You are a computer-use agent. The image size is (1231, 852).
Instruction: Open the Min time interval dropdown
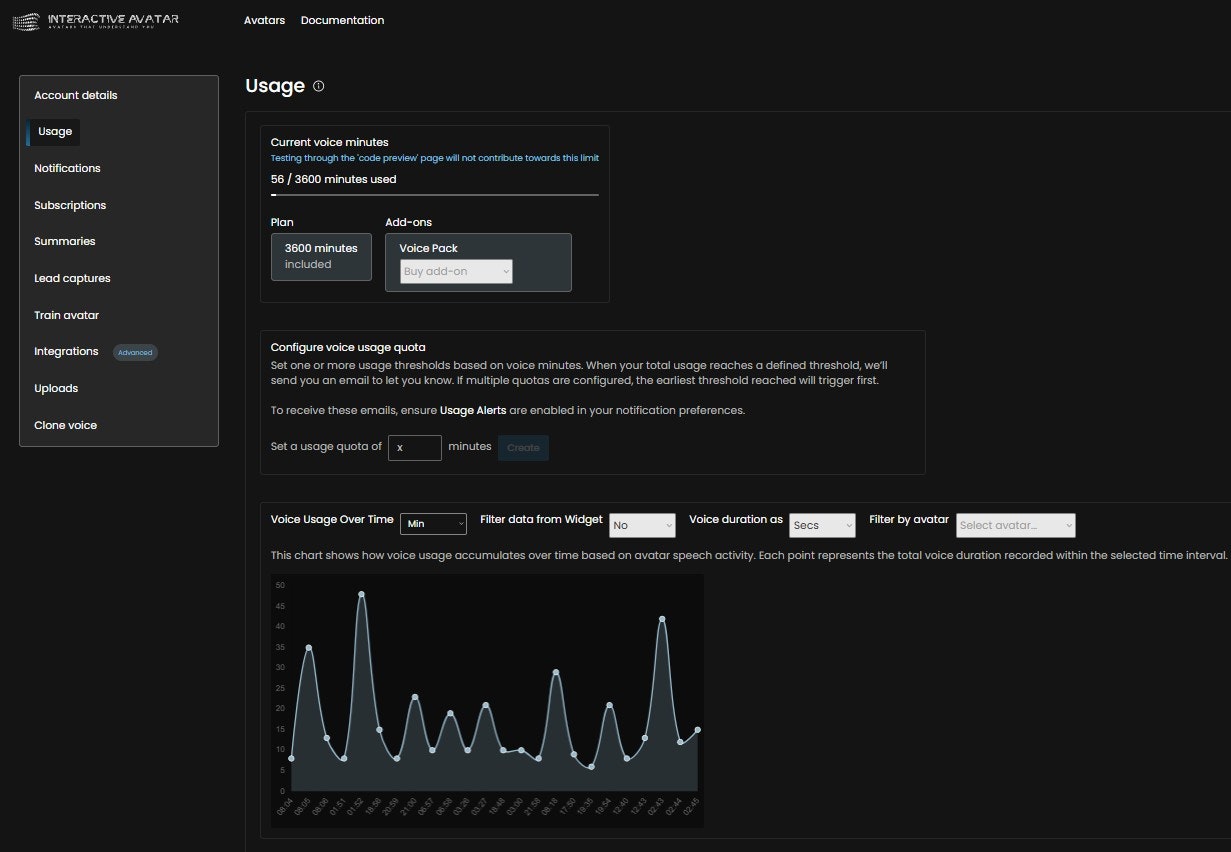433,524
